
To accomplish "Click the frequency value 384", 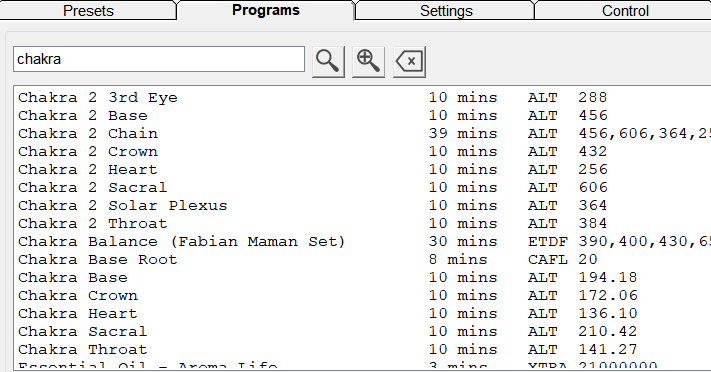I will pyautogui.click(x=593, y=224).
